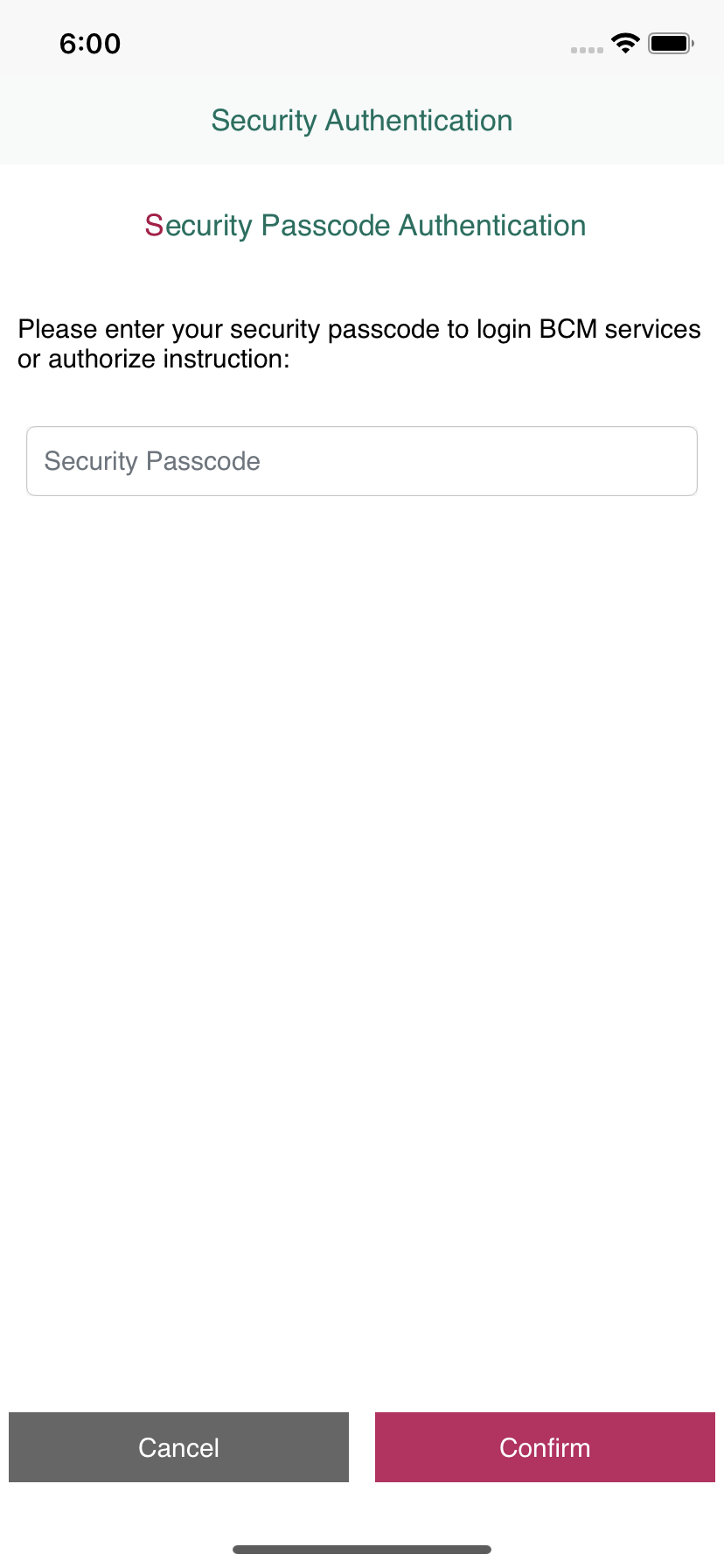The width and height of the screenshot is (724, 1568).
Task: Tap the 'or authorize instruction:' line
Action: (154, 359)
